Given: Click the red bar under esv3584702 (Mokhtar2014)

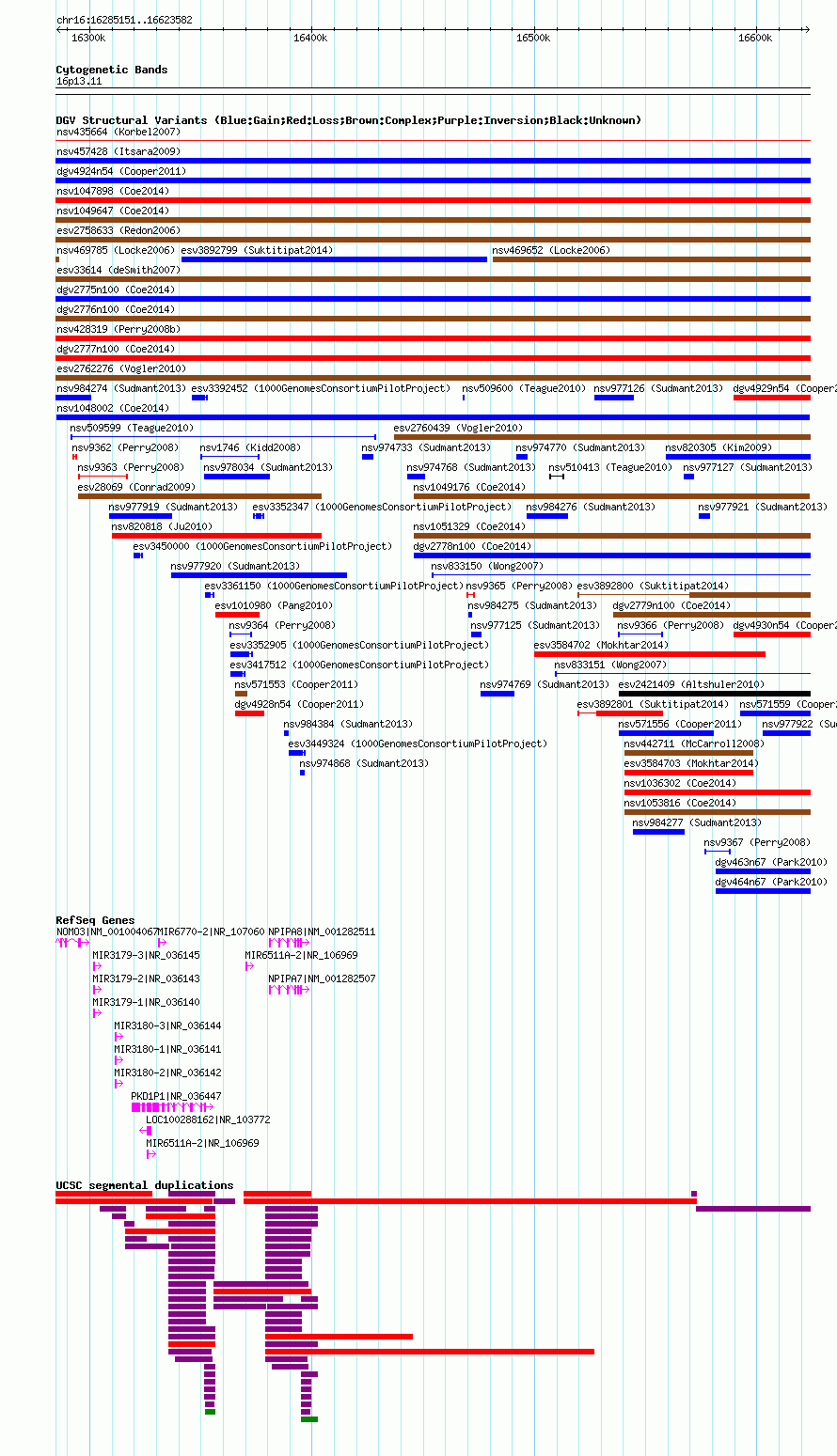Looking at the screenshot, I should (x=650, y=654).
